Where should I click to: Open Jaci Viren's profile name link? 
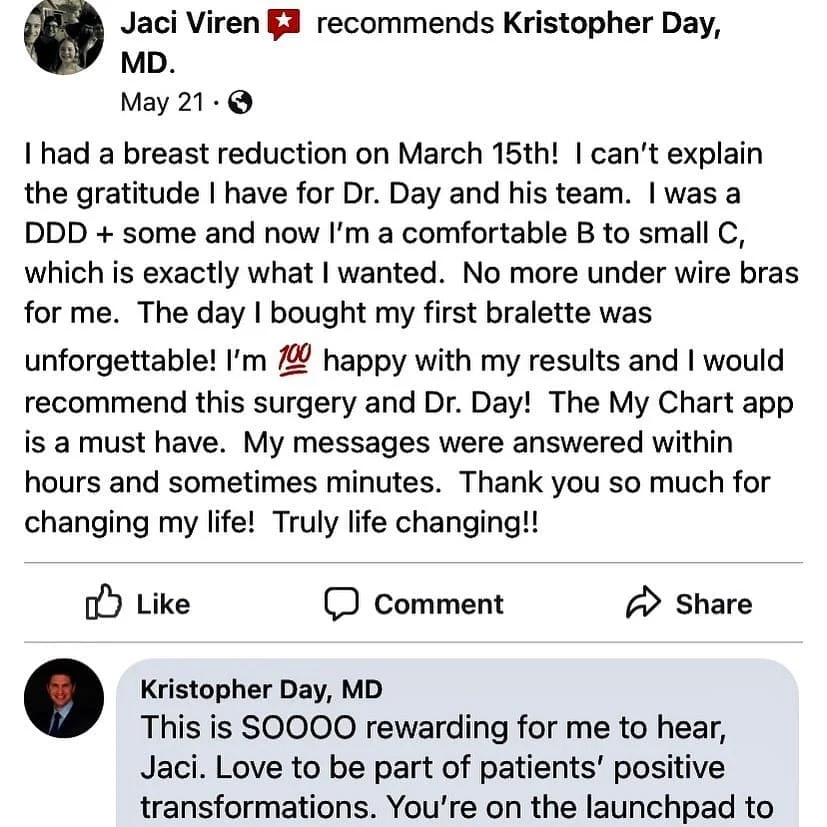coord(189,24)
